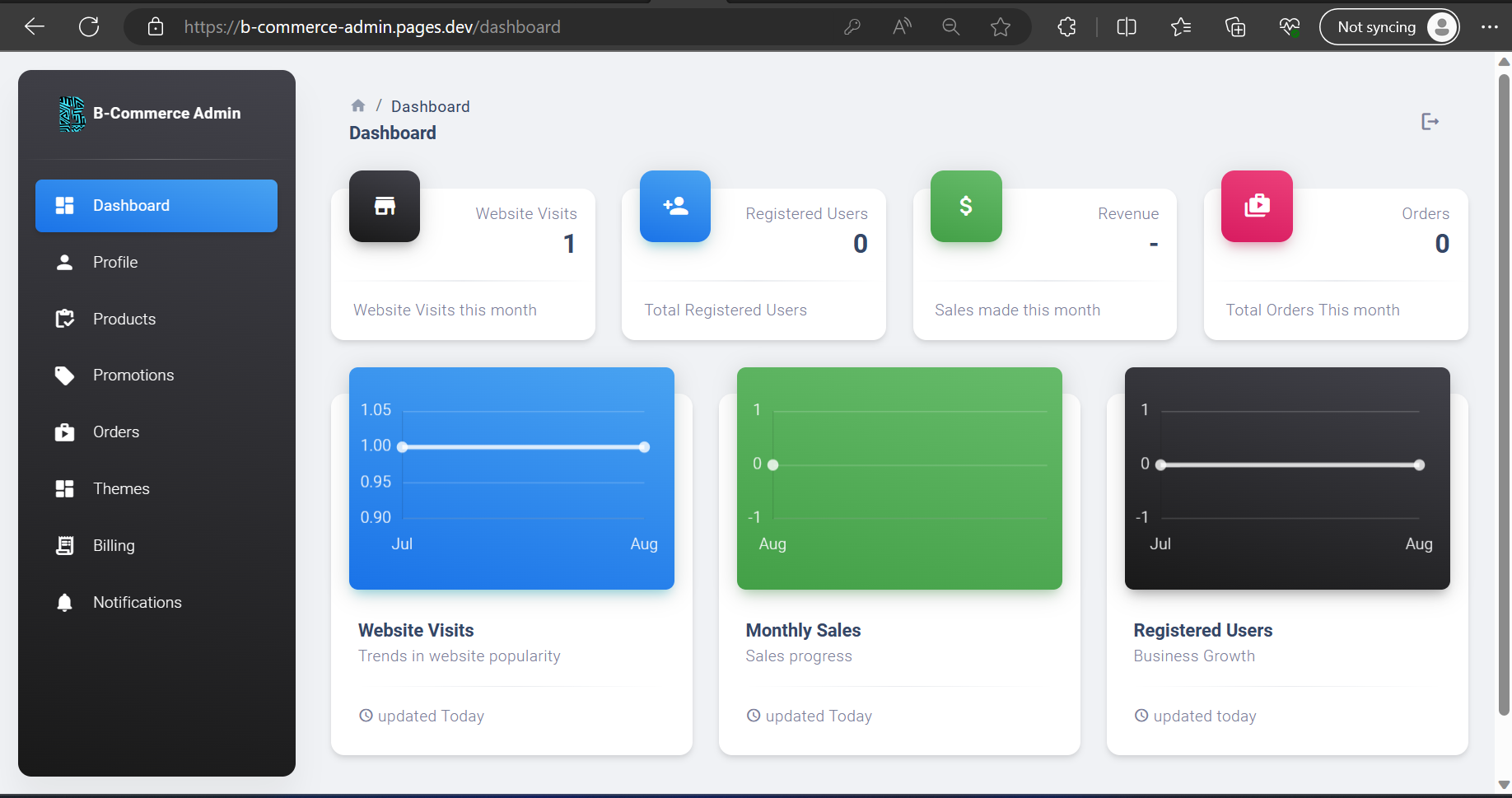Select the Themes grid icon
The width and height of the screenshot is (1512, 798).
[x=64, y=488]
